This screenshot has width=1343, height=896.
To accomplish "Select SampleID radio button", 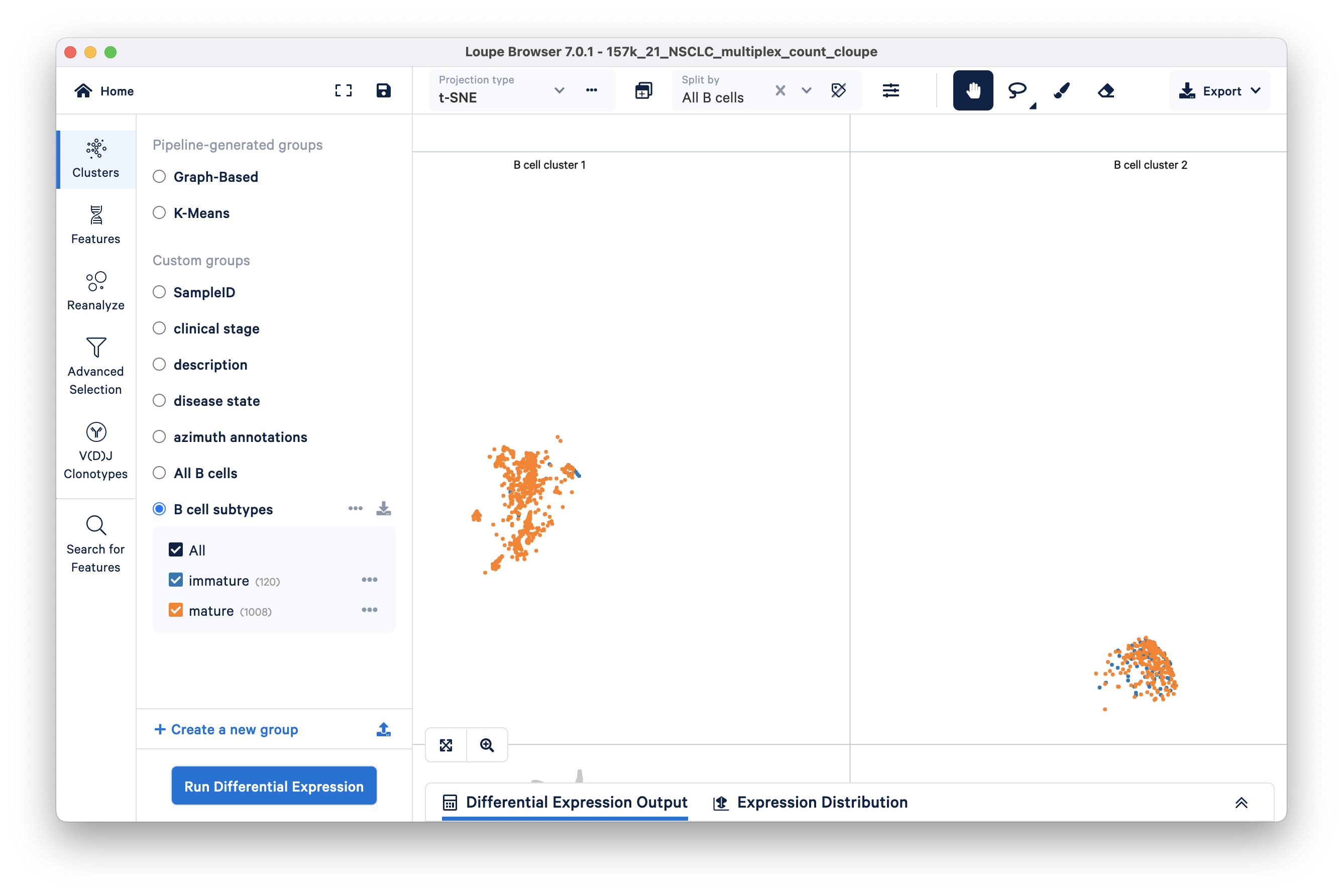I will pos(159,292).
